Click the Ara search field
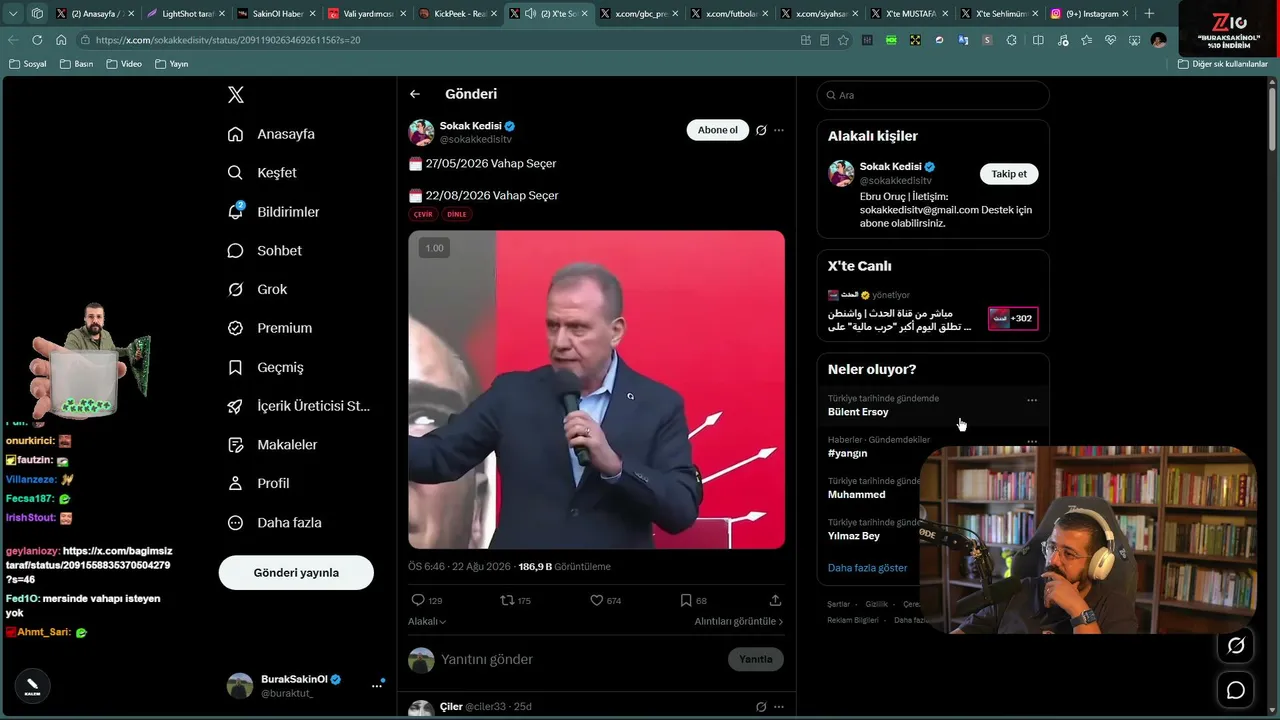Image resolution: width=1280 pixels, height=720 pixels. tap(933, 95)
